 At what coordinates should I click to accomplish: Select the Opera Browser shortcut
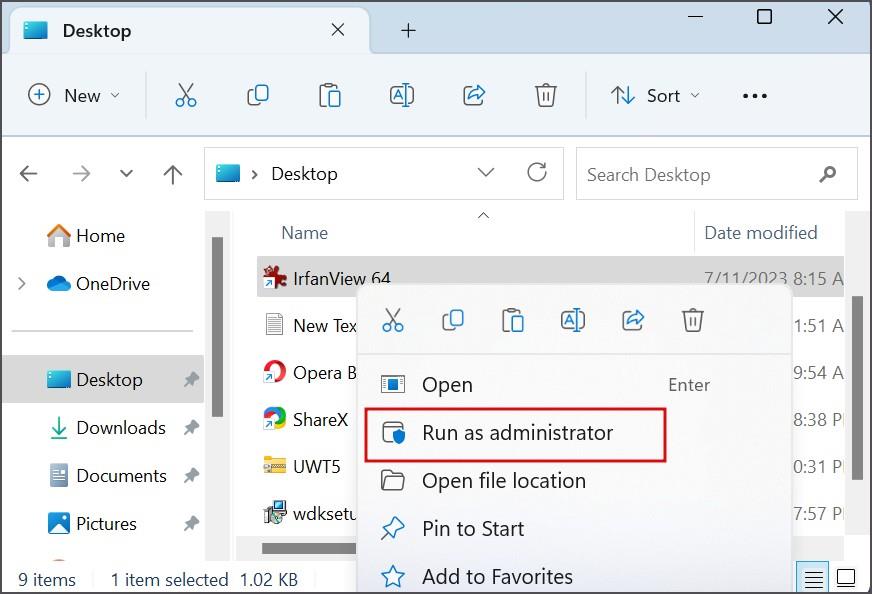pyautogui.click(x=309, y=372)
